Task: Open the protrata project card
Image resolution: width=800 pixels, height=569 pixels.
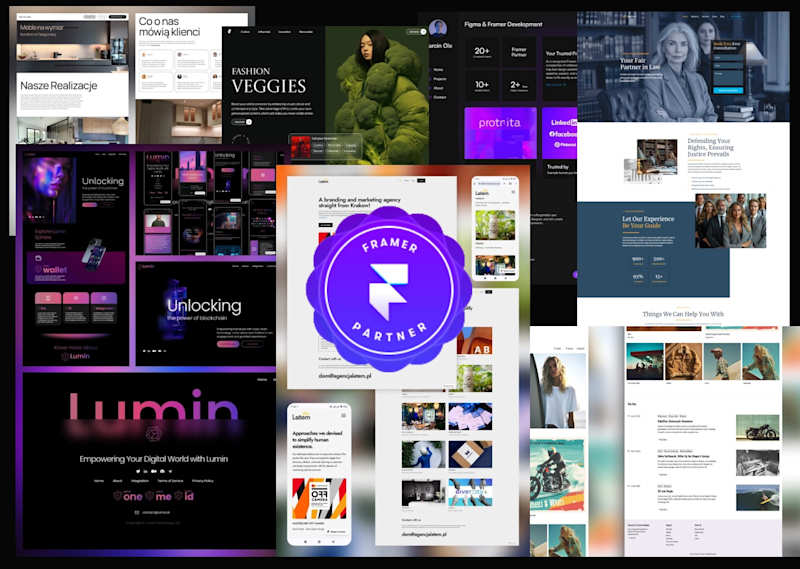Action: tap(500, 133)
